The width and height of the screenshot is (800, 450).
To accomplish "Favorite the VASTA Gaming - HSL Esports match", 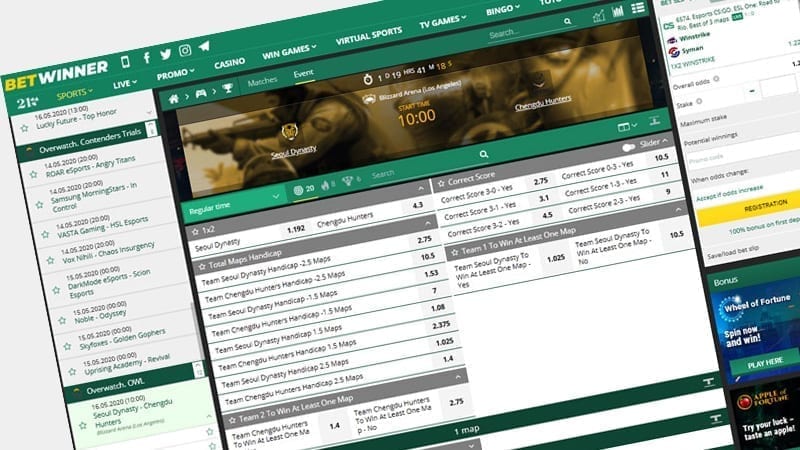I will pyautogui.click(x=45, y=234).
